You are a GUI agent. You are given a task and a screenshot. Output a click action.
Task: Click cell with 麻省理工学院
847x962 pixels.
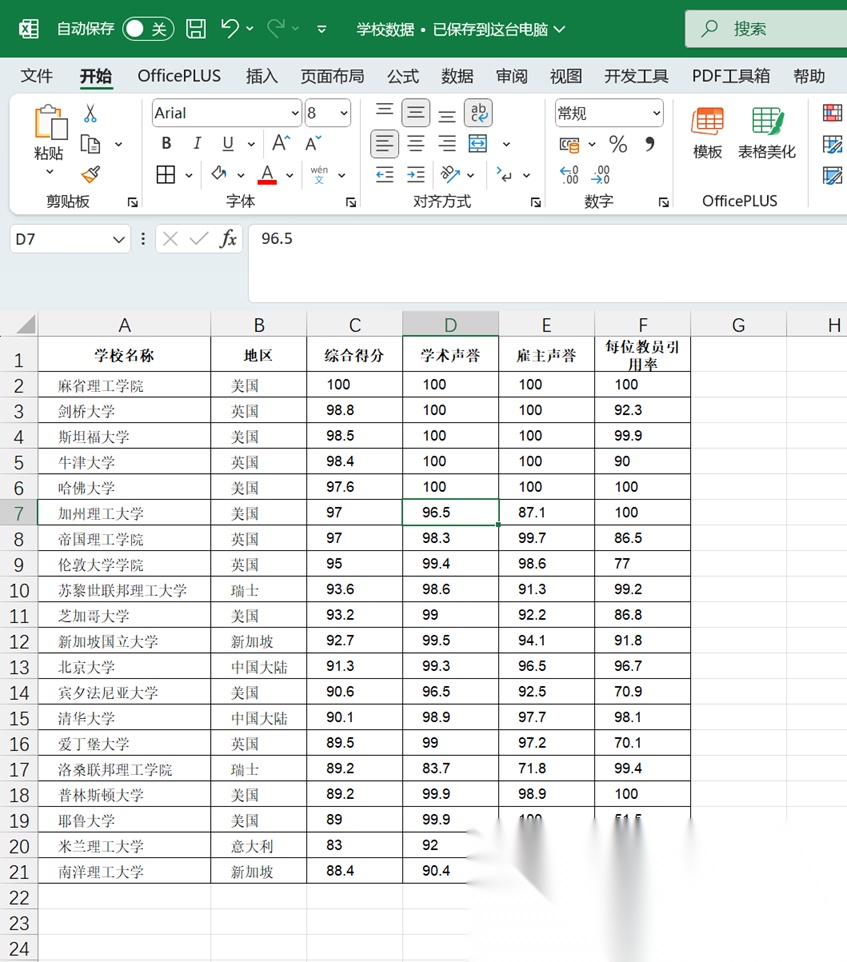click(x=124, y=385)
